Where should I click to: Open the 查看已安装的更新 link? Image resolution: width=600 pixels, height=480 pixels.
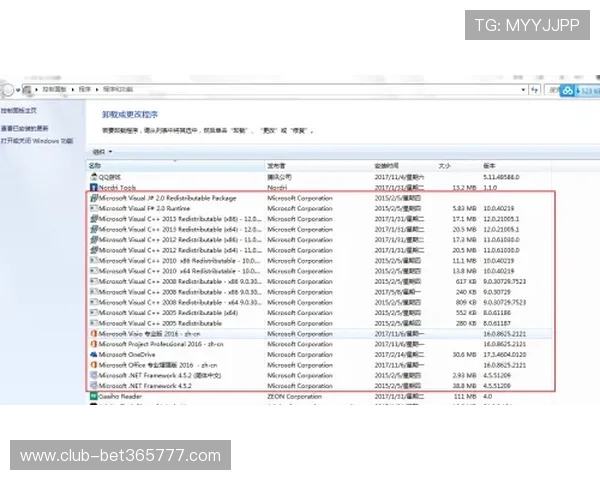[24, 128]
